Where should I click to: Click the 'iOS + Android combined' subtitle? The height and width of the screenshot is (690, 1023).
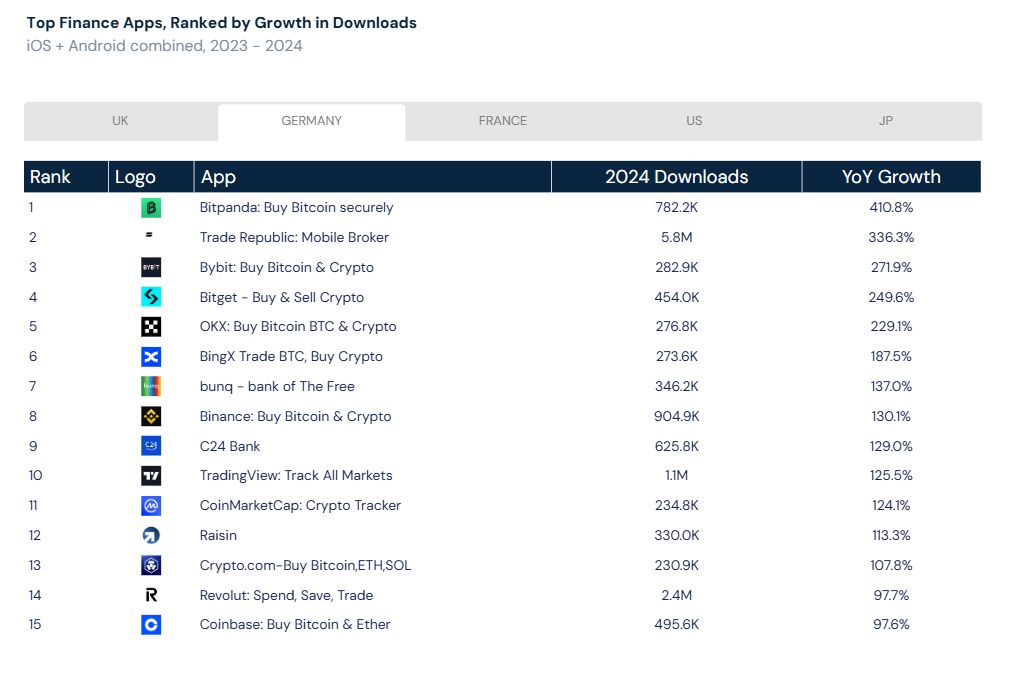pyautogui.click(x=164, y=46)
